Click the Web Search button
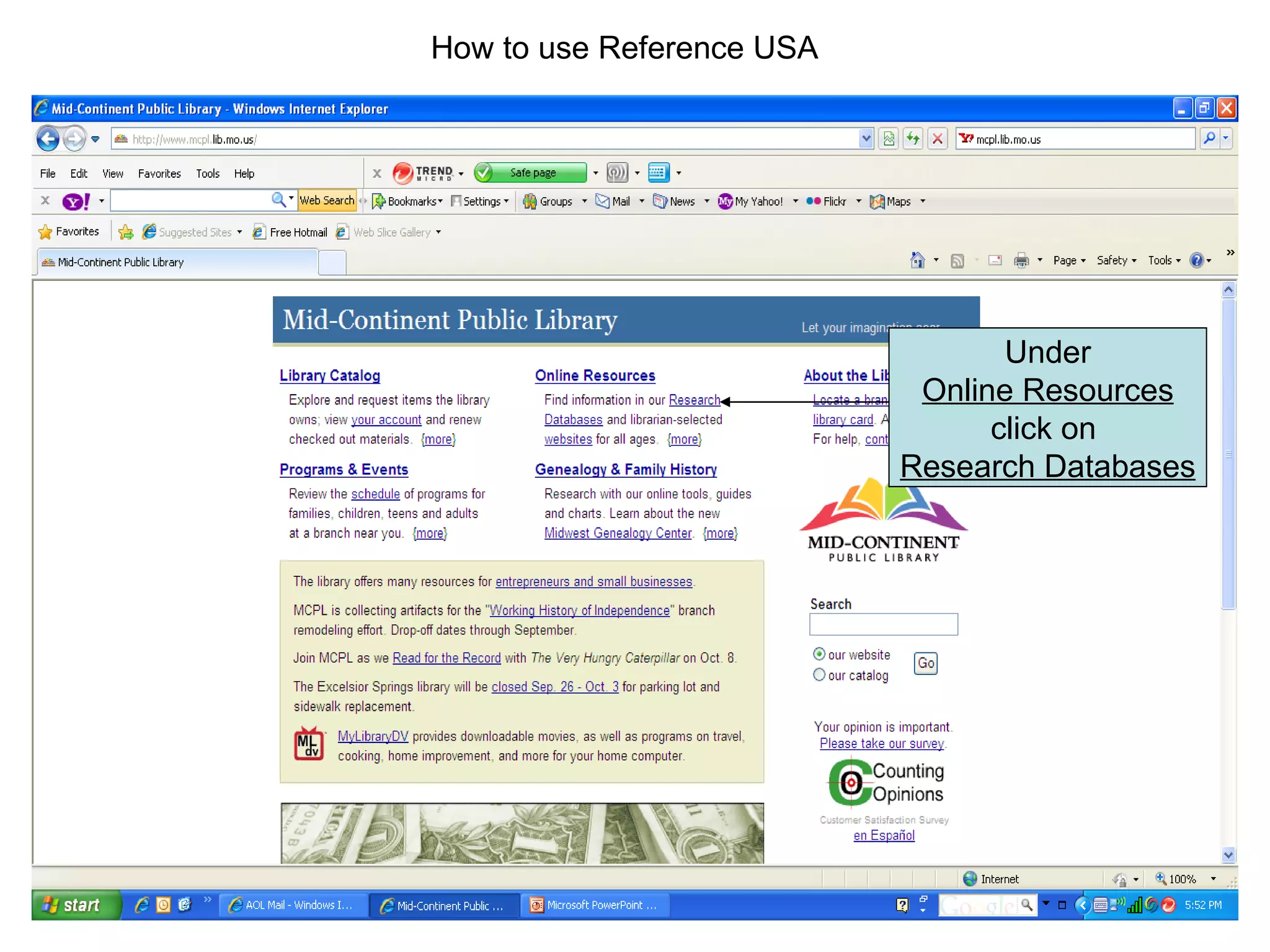Screen dimensions: 1270x952 click(327, 200)
